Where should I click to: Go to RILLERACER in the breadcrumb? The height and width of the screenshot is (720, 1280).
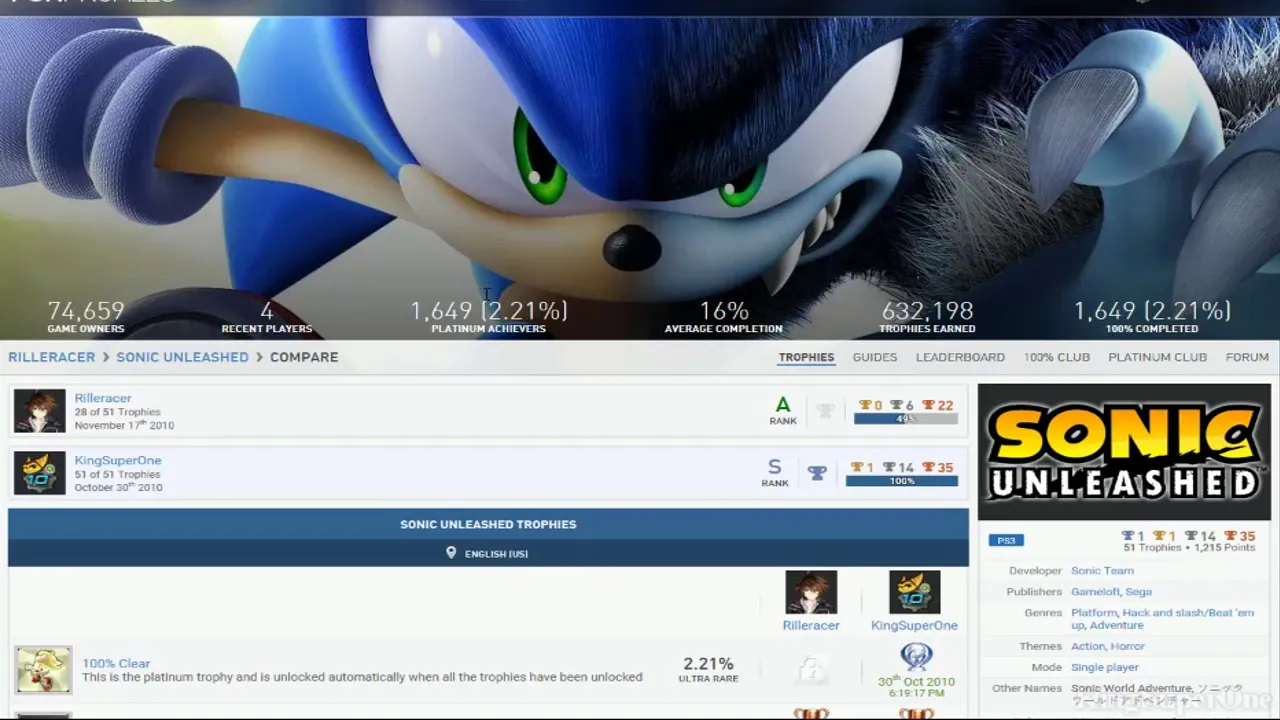[x=51, y=357]
